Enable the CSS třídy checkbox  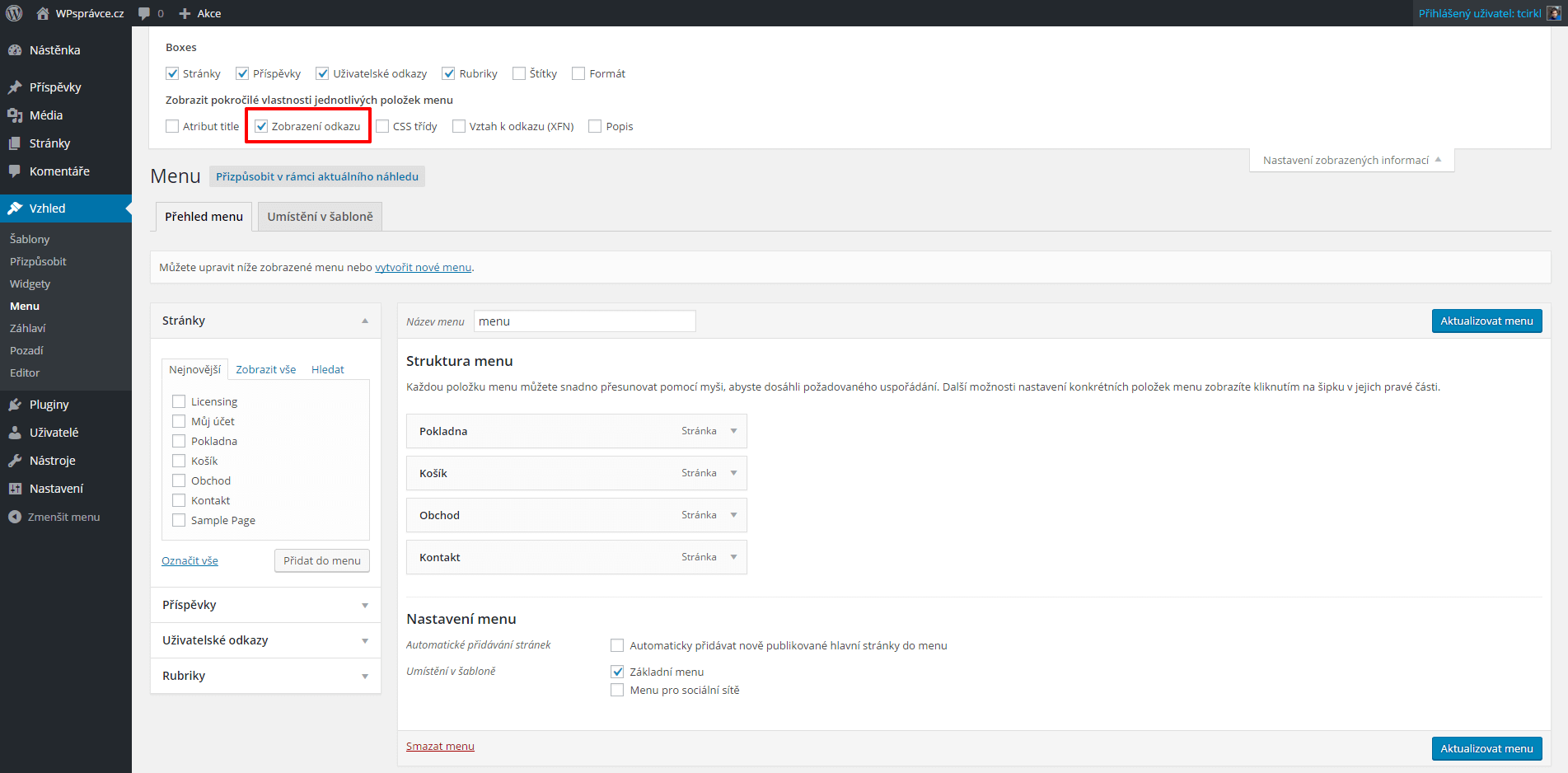tap(382, 126)
